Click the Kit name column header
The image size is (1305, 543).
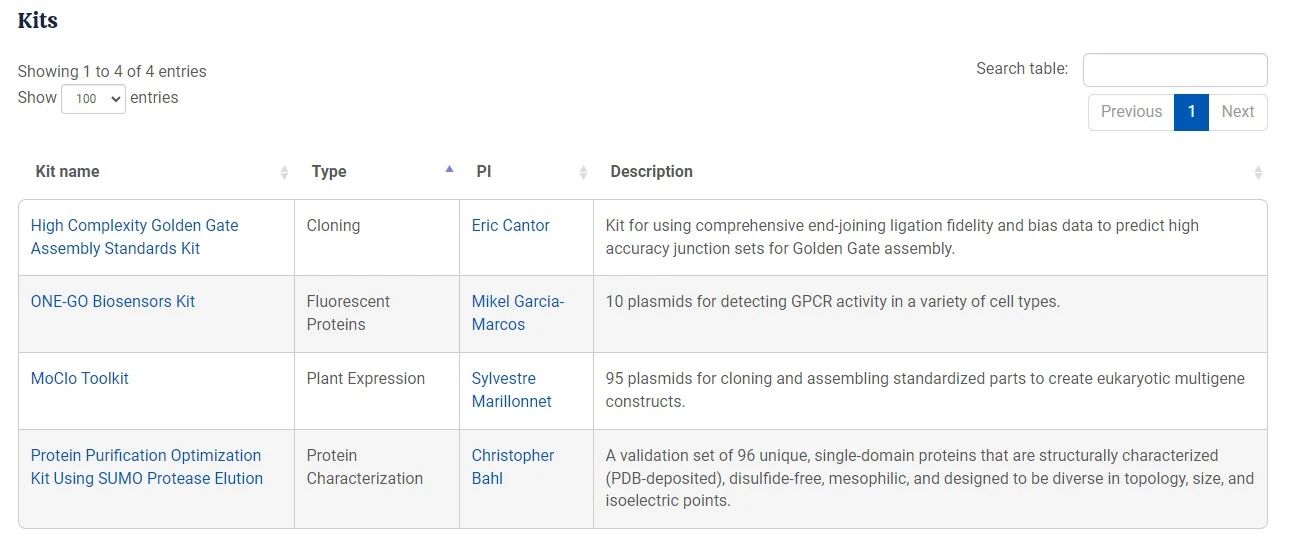68,172
